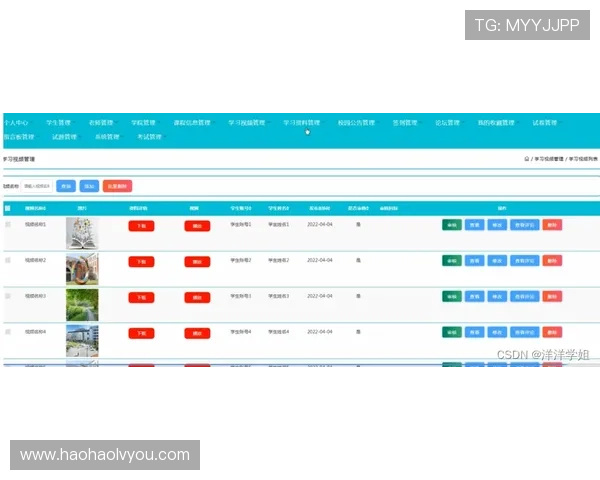Expand the 课程信息管理 dropdown menu

(192, 123)
